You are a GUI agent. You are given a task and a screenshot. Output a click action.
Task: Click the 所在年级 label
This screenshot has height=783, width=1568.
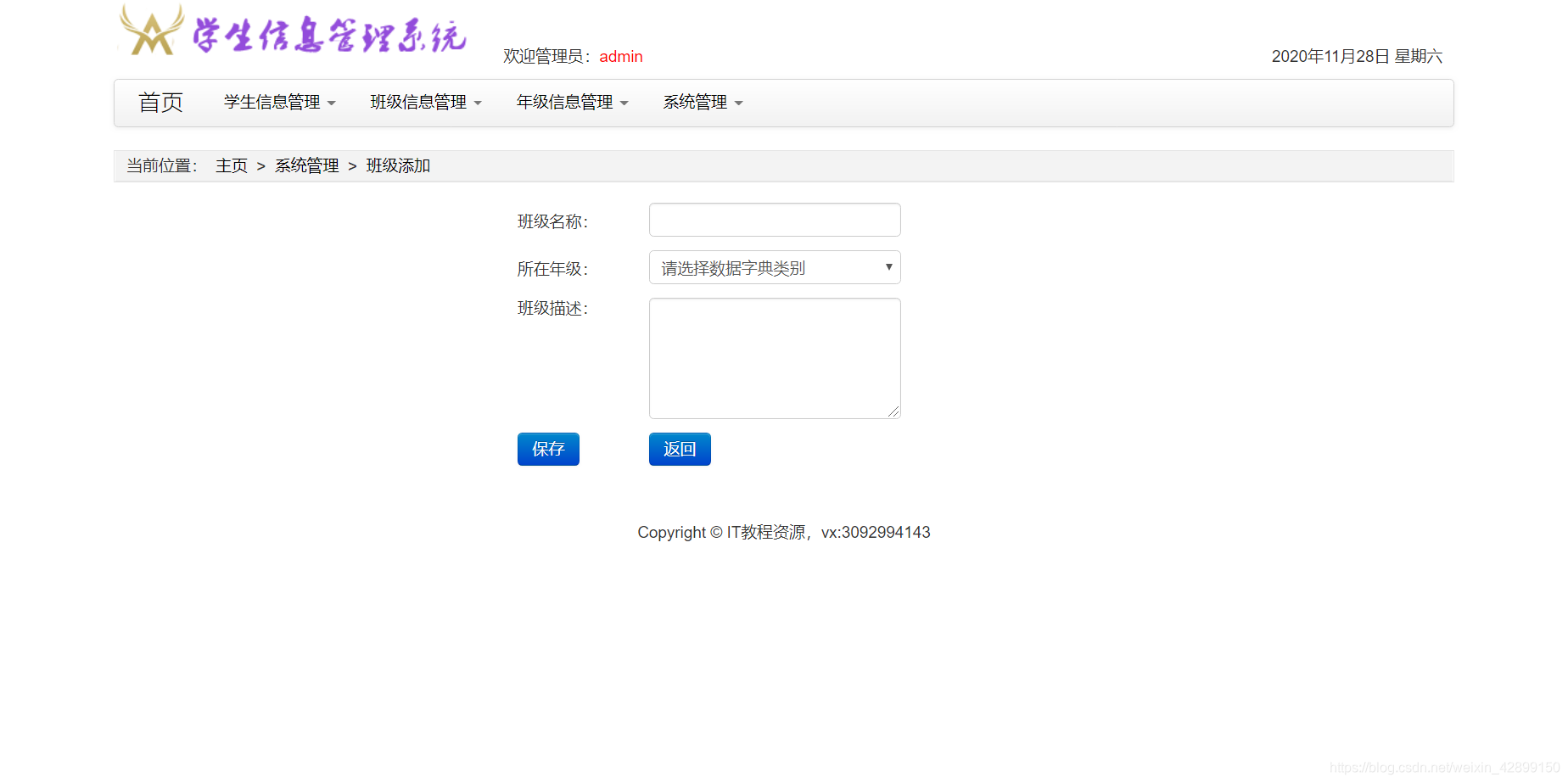pyautogui.click(x=553, y=270)
